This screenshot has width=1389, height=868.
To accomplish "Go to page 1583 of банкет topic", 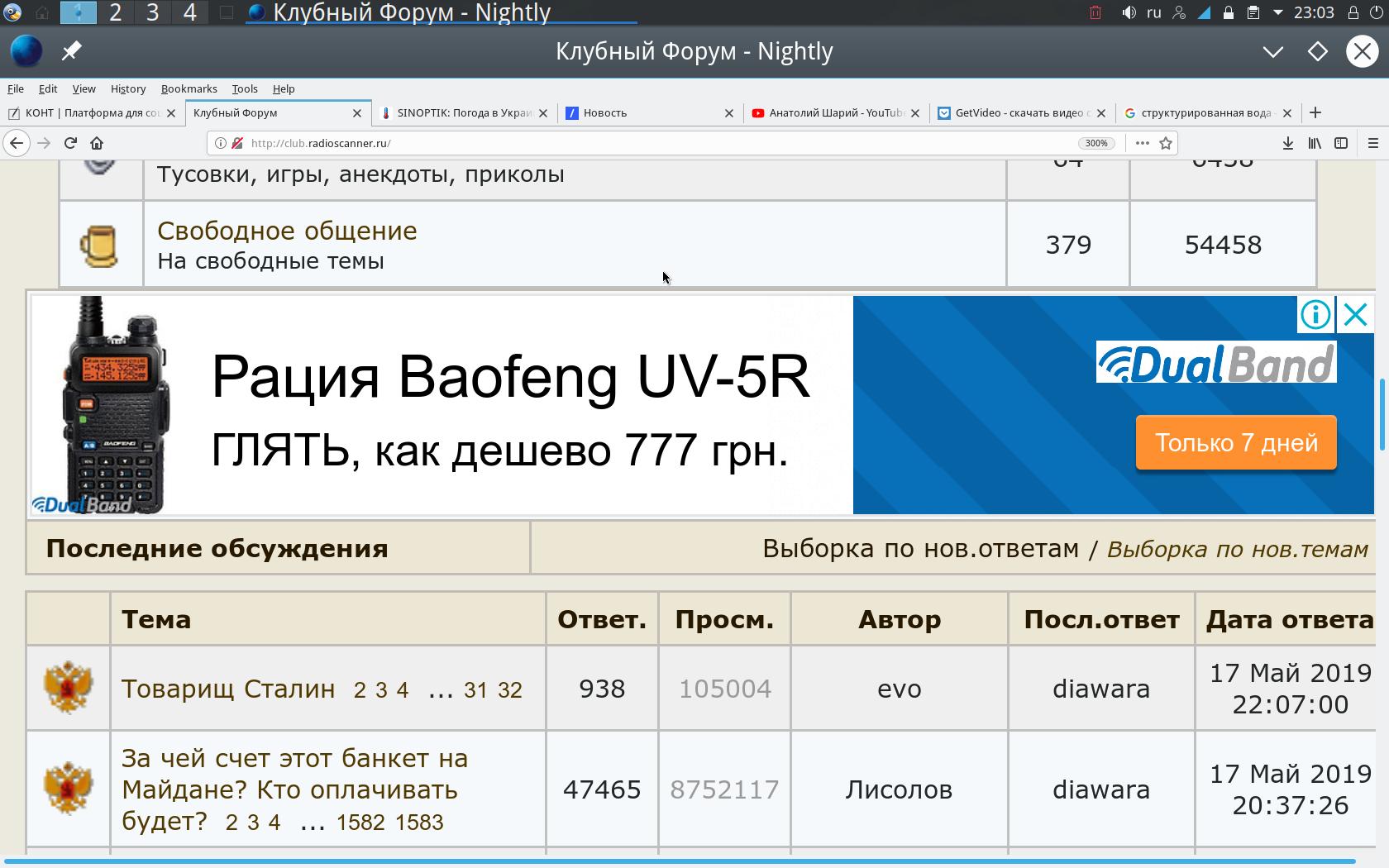I will point(419,823).
